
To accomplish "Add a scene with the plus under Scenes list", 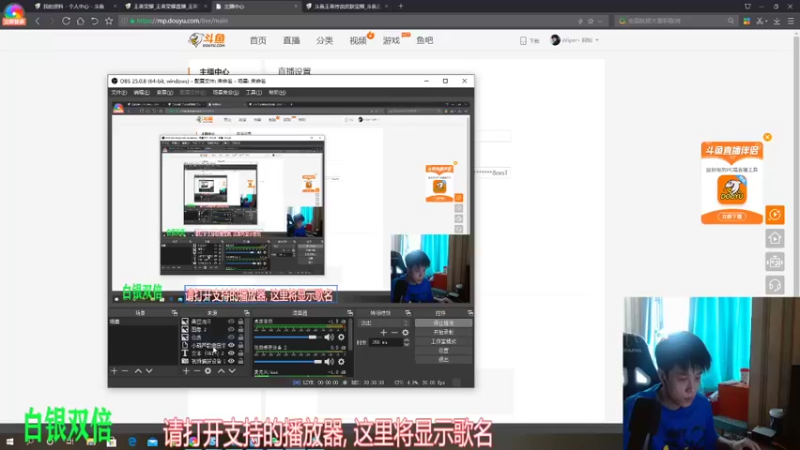I will (114, 371).
